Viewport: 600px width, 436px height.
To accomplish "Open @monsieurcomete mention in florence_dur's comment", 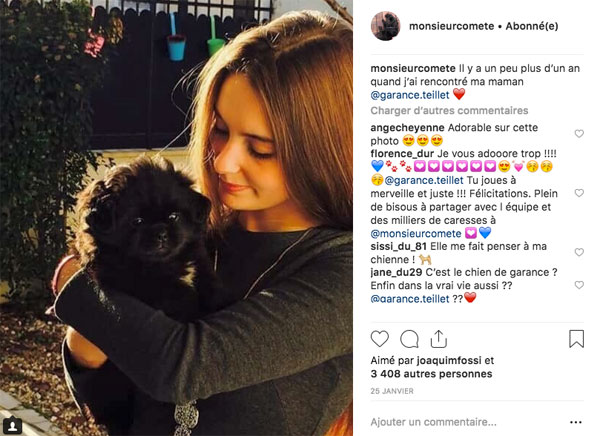I will click(x=416, y=234).
